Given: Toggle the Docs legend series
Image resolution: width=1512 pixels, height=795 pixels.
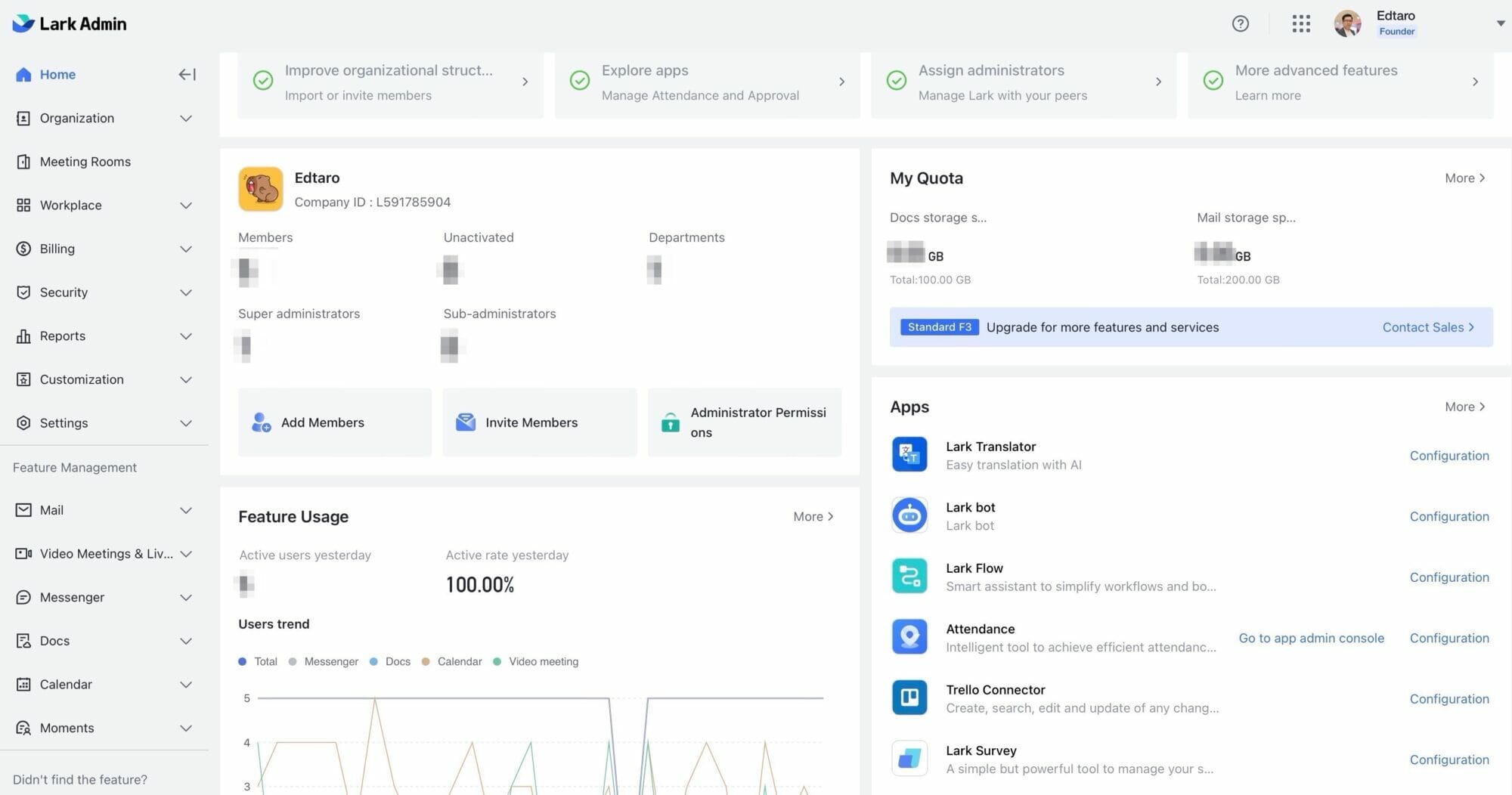Looking at the screenshot, I should (390, 661).
